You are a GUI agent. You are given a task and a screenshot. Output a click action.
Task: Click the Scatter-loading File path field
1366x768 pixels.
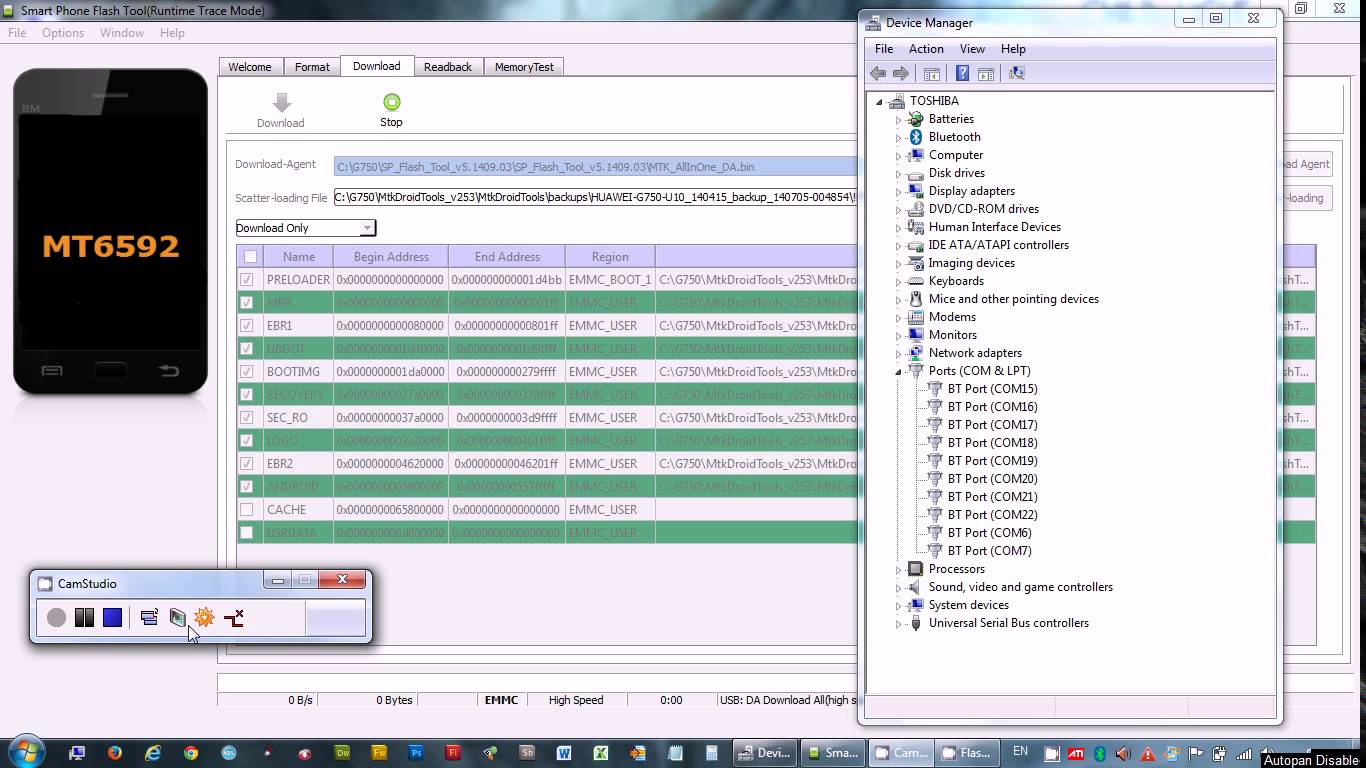(596, 198)
